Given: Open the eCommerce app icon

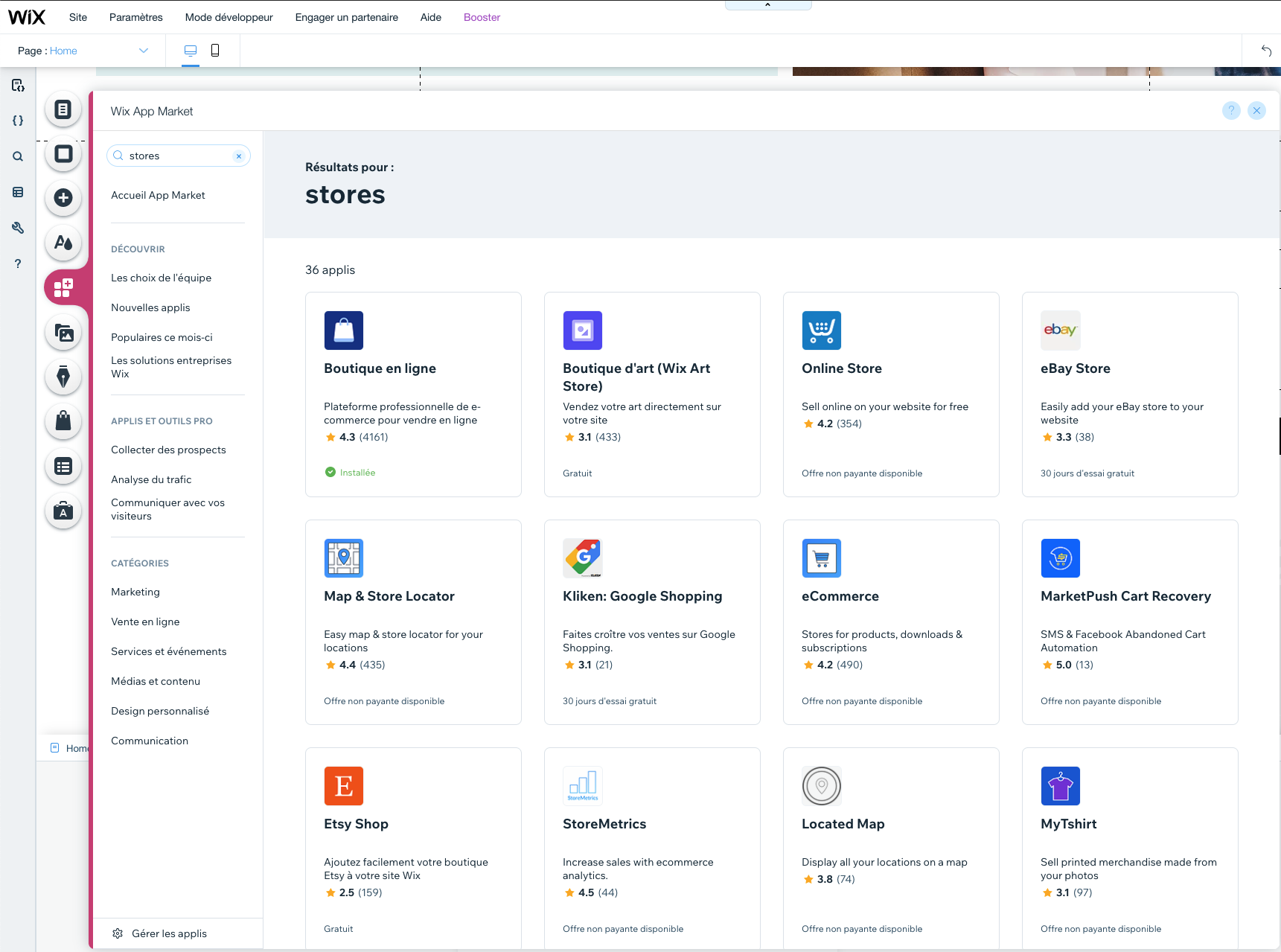Looking at the screenshot, I should (822, 558).
